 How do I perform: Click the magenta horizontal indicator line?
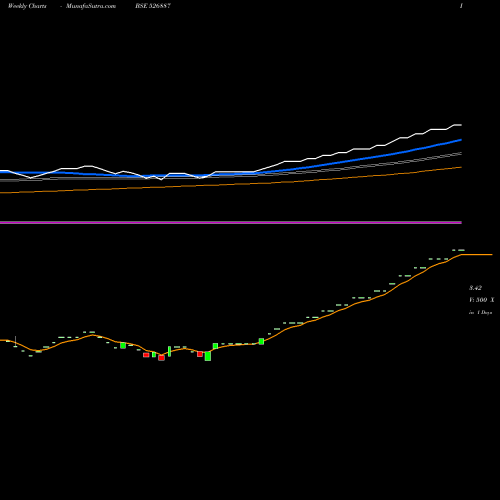[x=231, y=222]
